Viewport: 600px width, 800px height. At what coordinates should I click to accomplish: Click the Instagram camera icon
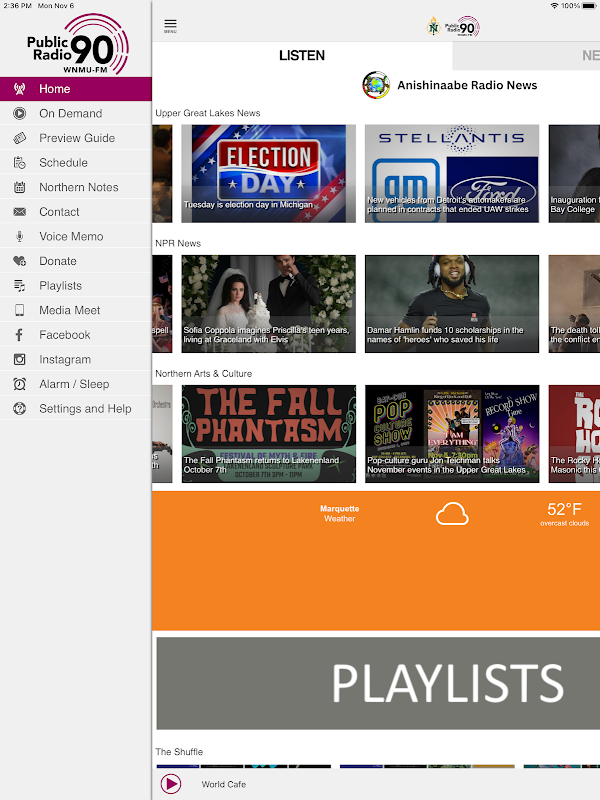(19, 359)
